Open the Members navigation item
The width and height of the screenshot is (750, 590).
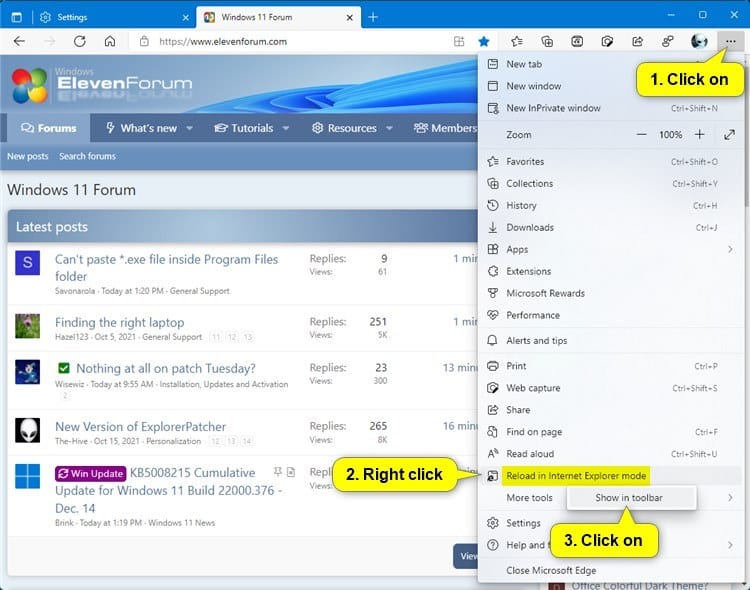point(445,128)
